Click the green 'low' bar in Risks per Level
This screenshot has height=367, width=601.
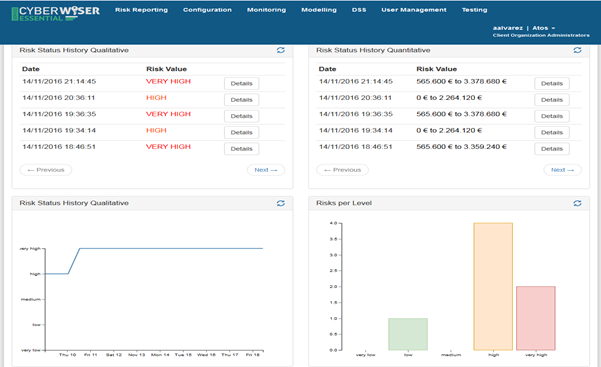pos(408,334)
